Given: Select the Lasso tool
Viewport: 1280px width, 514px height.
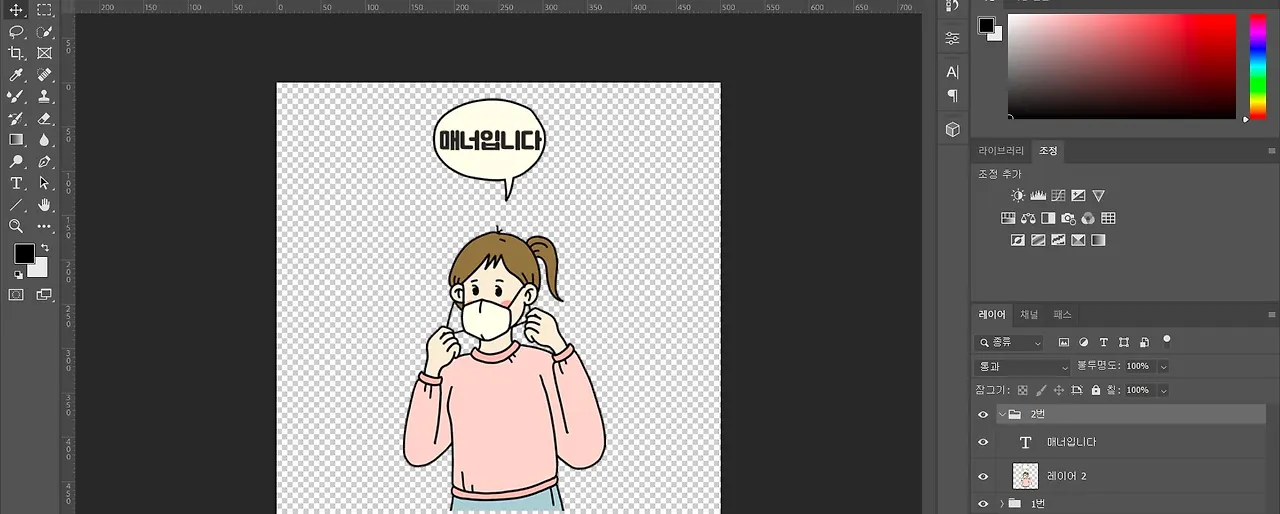Looking at the screenshot, I should coord(16,32).
